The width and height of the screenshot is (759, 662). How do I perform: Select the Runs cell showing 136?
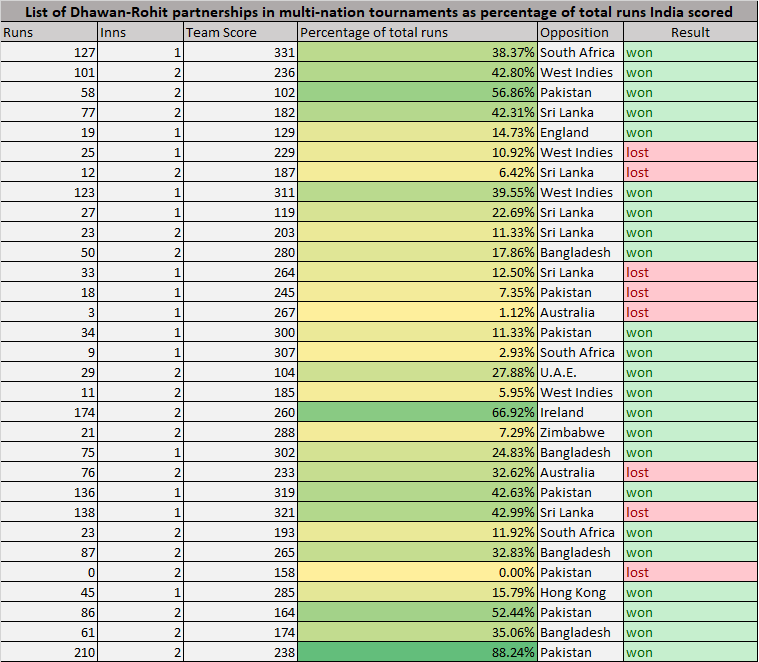(49, 492)
